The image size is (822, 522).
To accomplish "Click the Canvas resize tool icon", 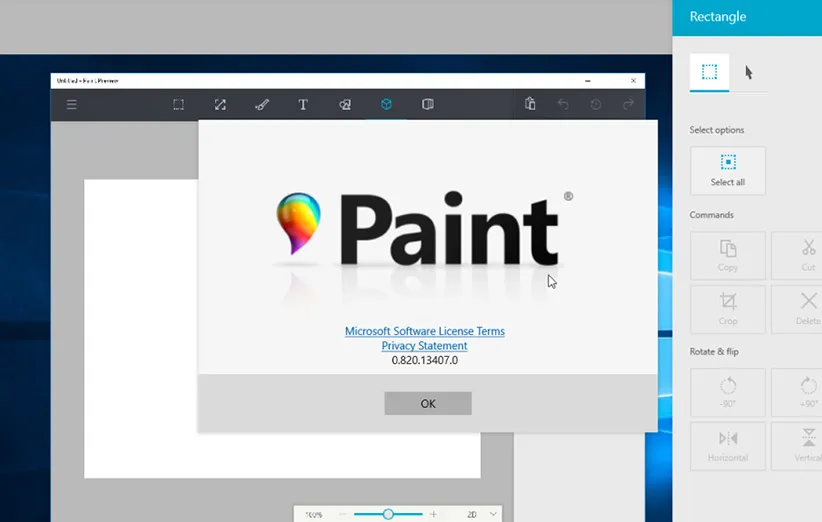I will pyautogui.click(x=220, y=104).
